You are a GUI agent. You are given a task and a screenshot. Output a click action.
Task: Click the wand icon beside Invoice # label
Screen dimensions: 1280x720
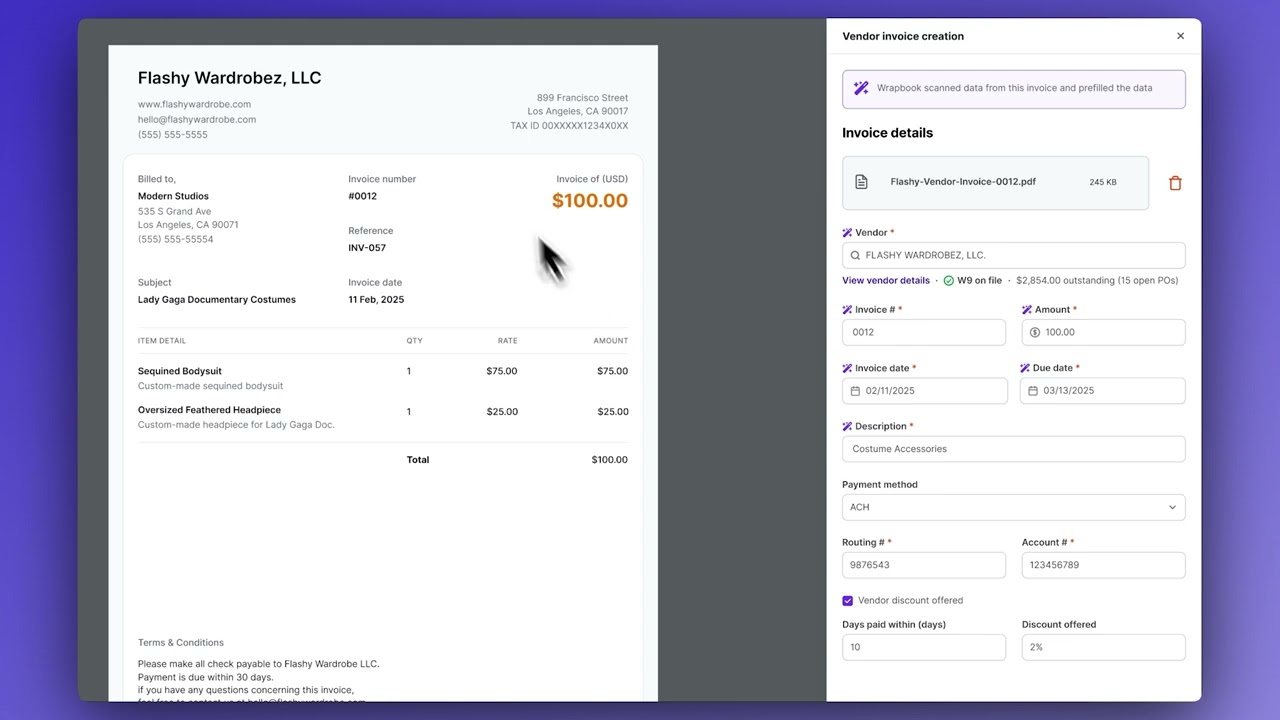tap(847, 310)
